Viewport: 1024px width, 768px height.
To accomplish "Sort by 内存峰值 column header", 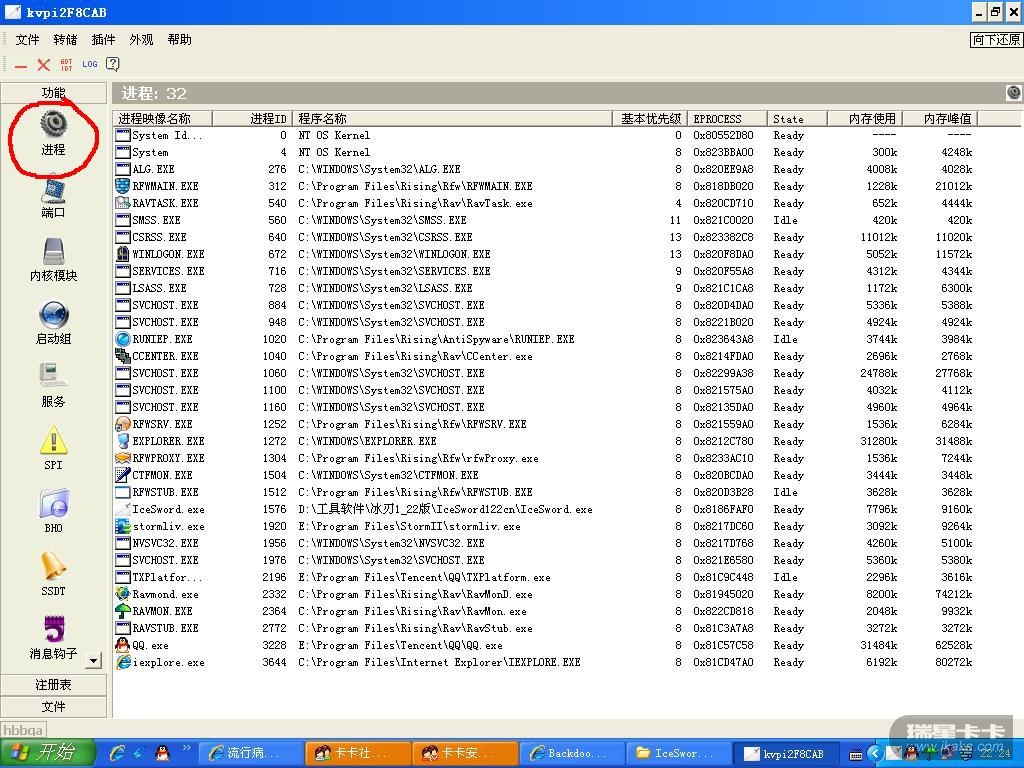I will 941,118.
